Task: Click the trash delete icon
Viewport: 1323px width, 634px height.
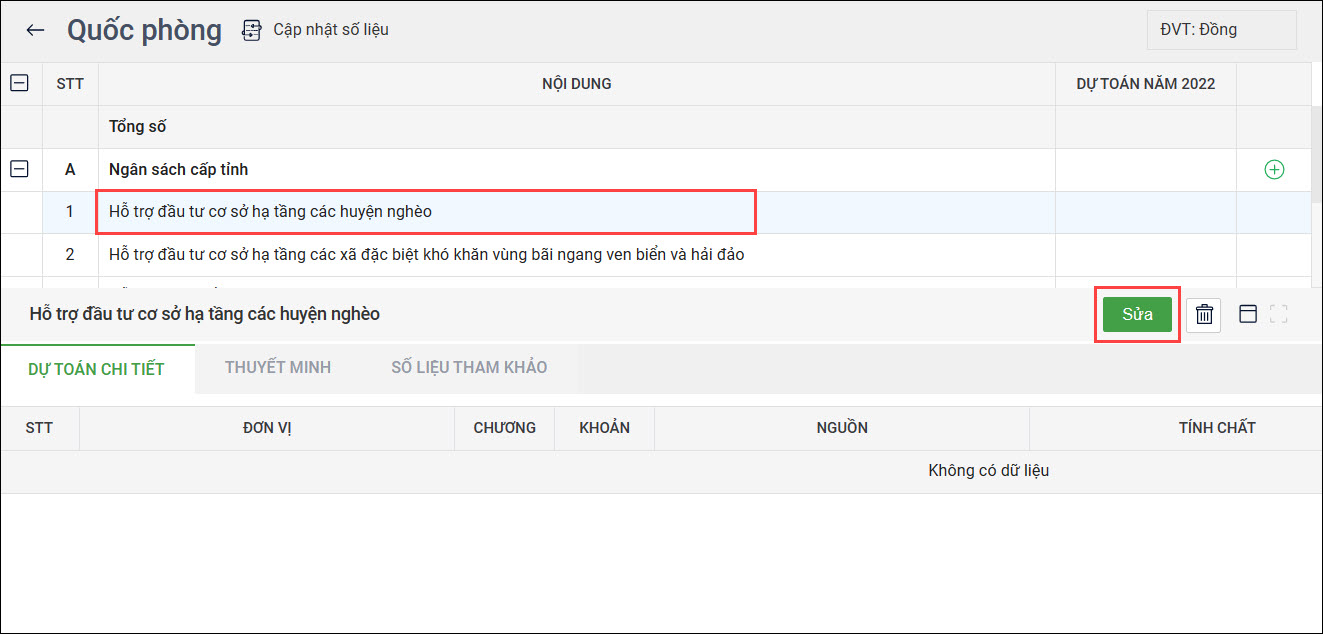Action: (x=1204, y=314)
